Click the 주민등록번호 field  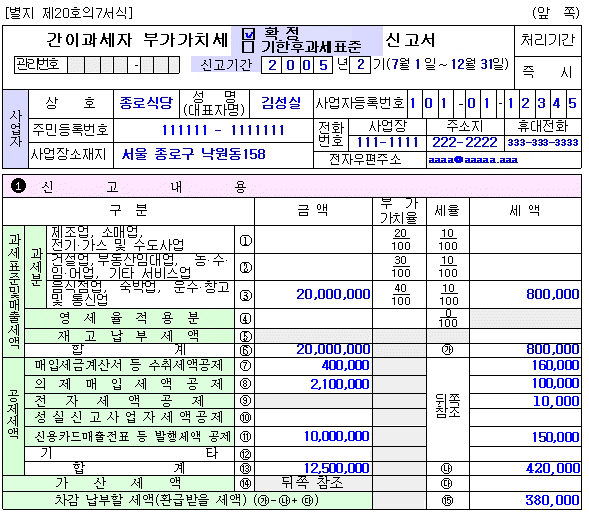tap(213, 130)
